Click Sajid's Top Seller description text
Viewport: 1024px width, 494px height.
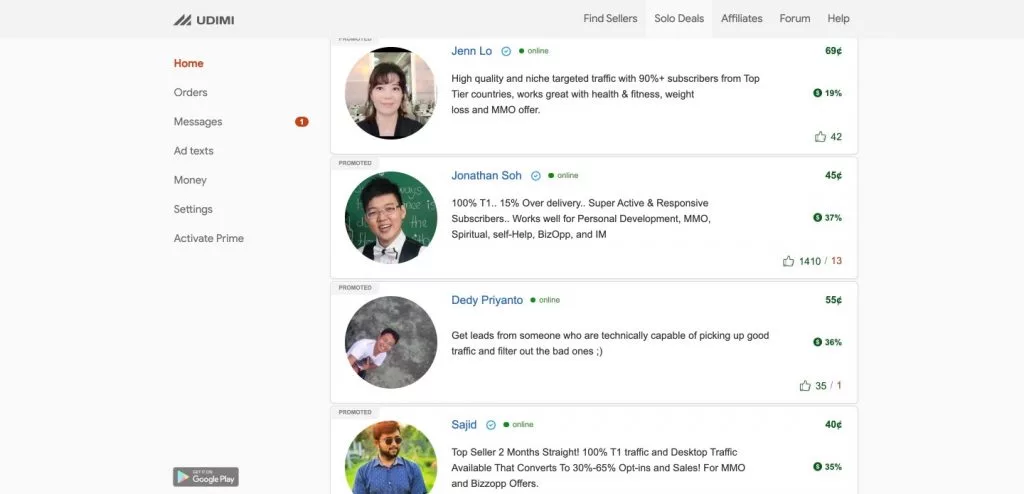click(598, 468)
